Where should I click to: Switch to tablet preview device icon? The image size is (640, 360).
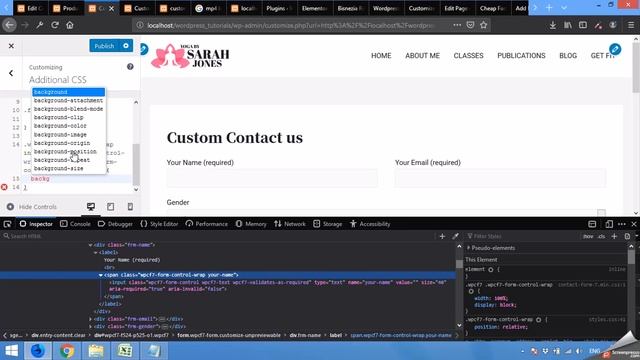point(111,207)
